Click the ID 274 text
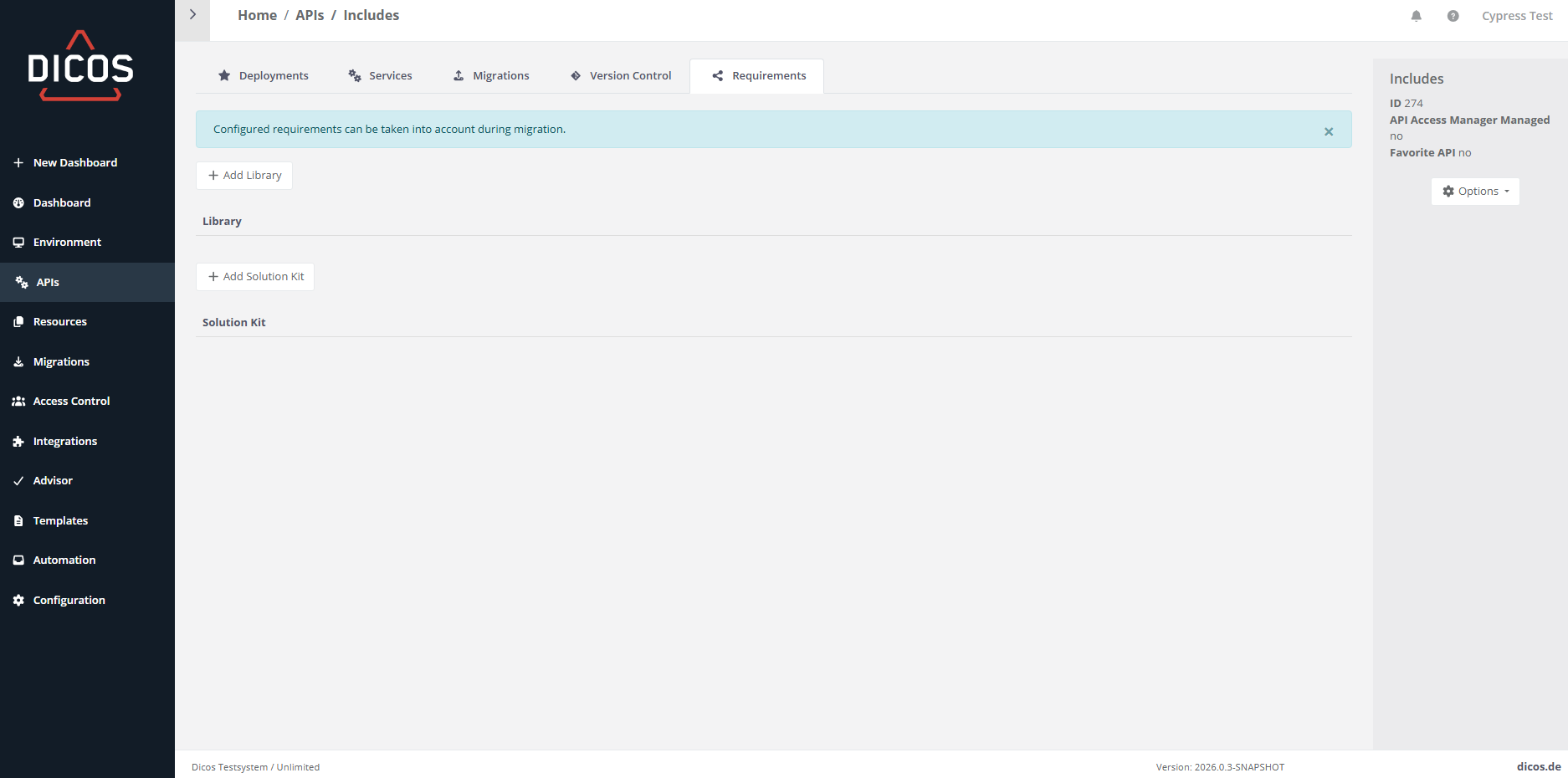 coord(1407,104)
